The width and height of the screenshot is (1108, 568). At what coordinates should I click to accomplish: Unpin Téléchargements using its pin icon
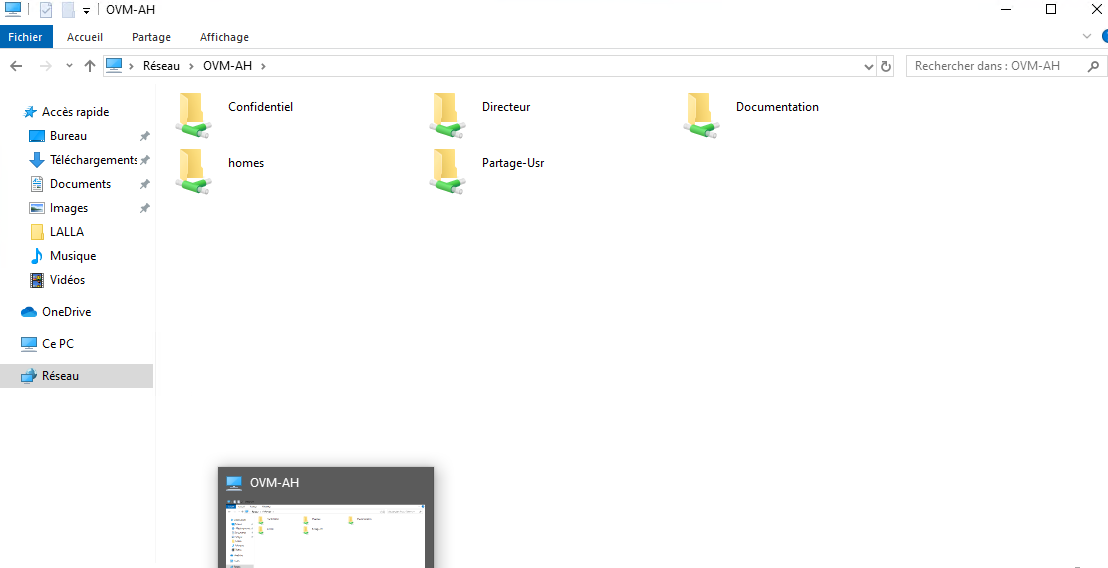pyautogui.click(x=144, y=160)
